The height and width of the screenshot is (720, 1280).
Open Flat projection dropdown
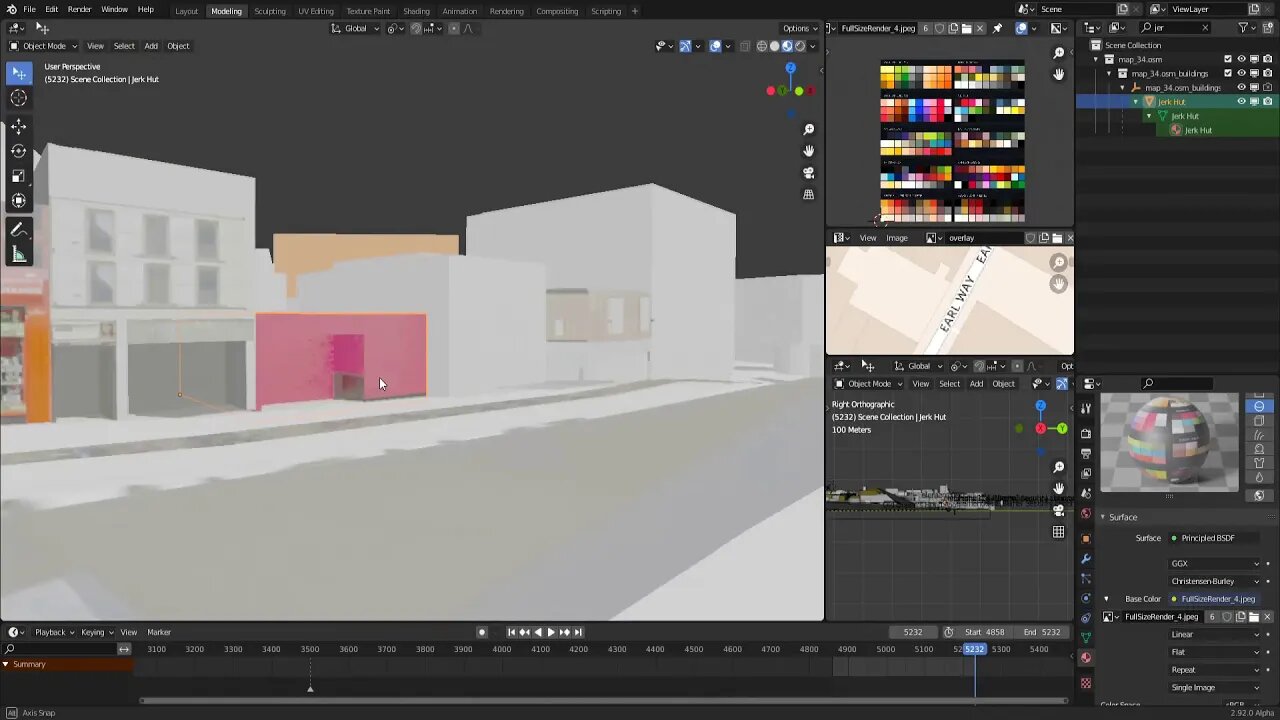[x=1216, y=652]
